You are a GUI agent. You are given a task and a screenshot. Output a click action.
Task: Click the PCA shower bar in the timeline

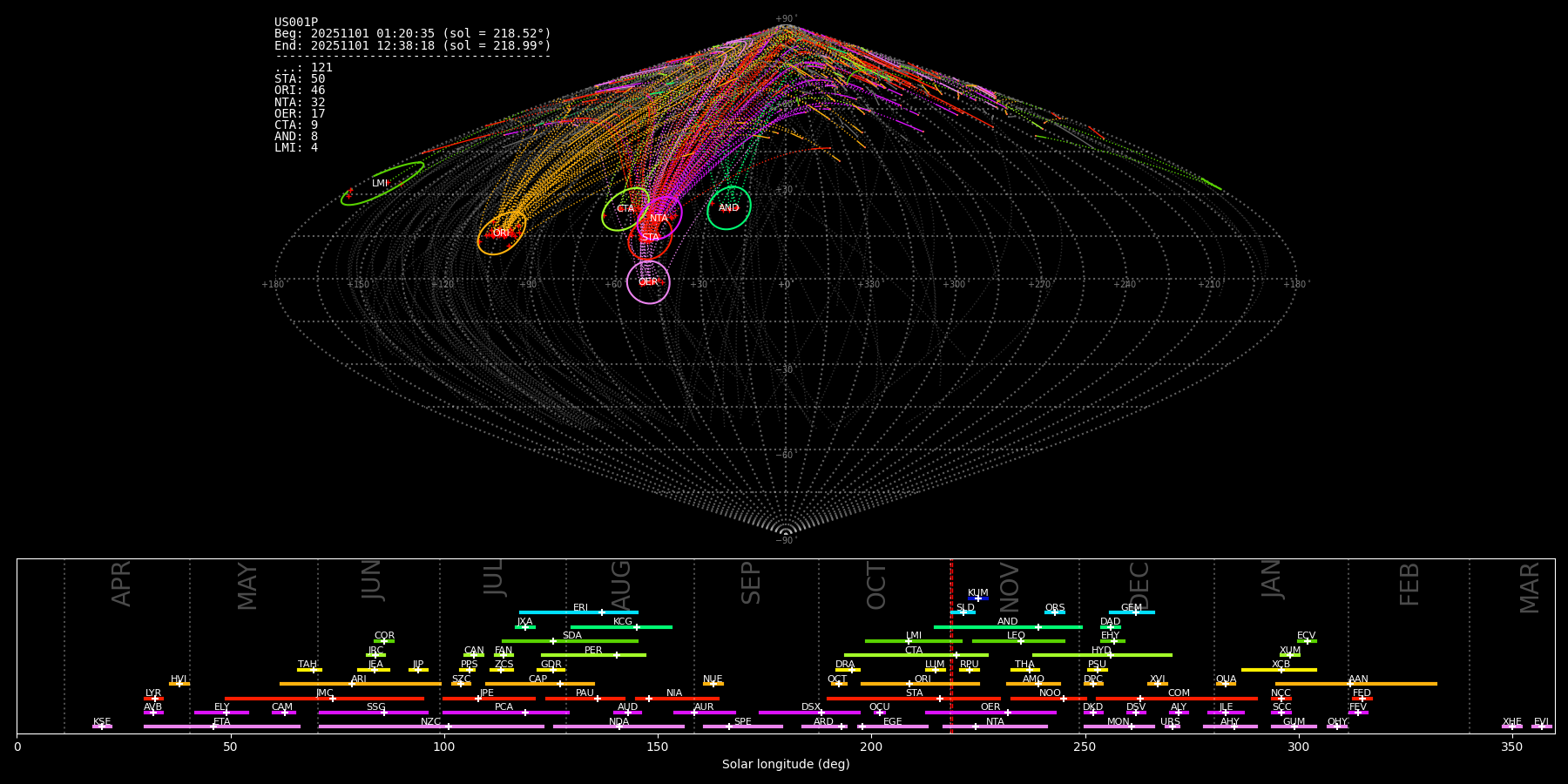tap(505, 713)
